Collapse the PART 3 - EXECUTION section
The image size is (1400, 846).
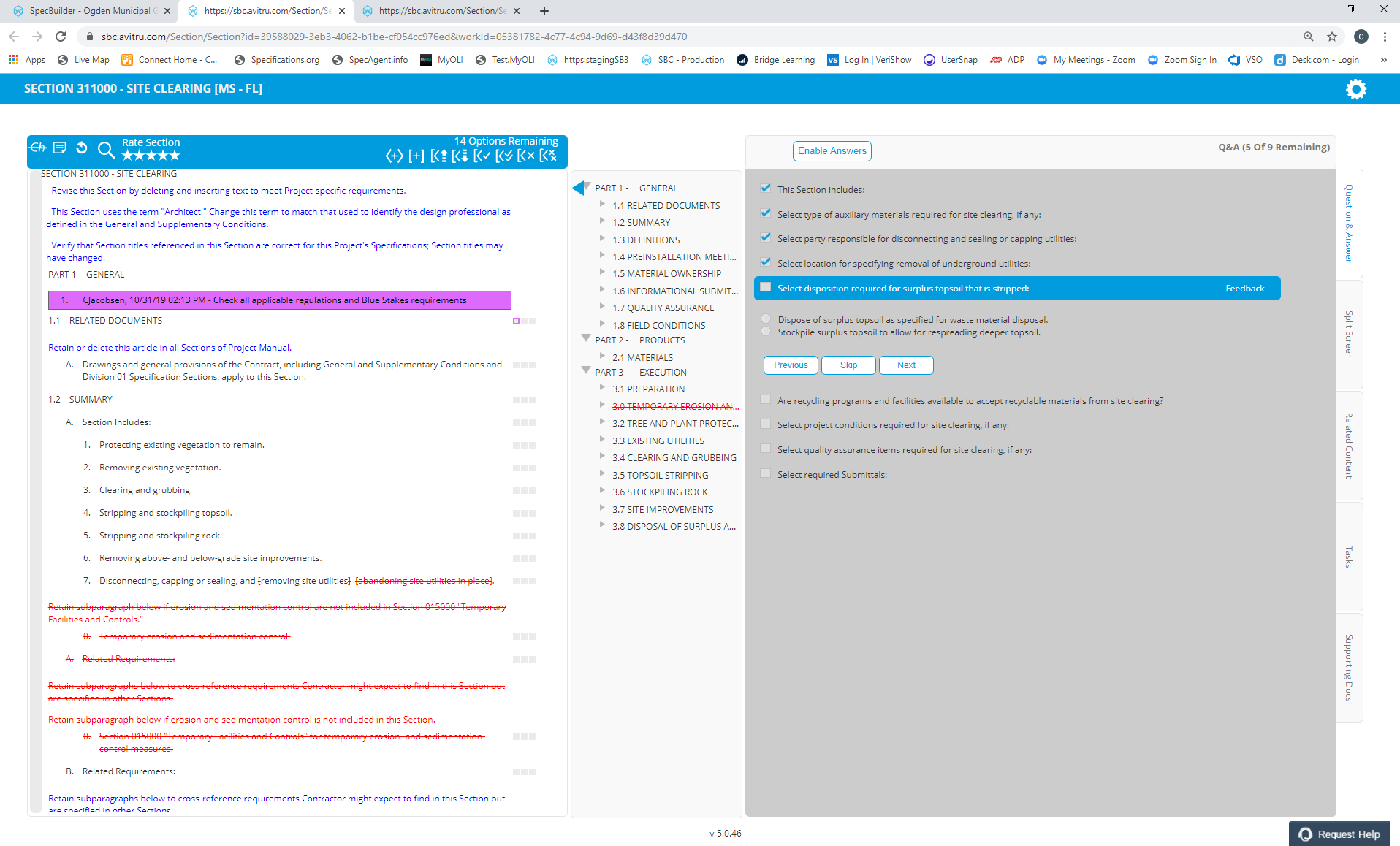click(x=586, y=370)
